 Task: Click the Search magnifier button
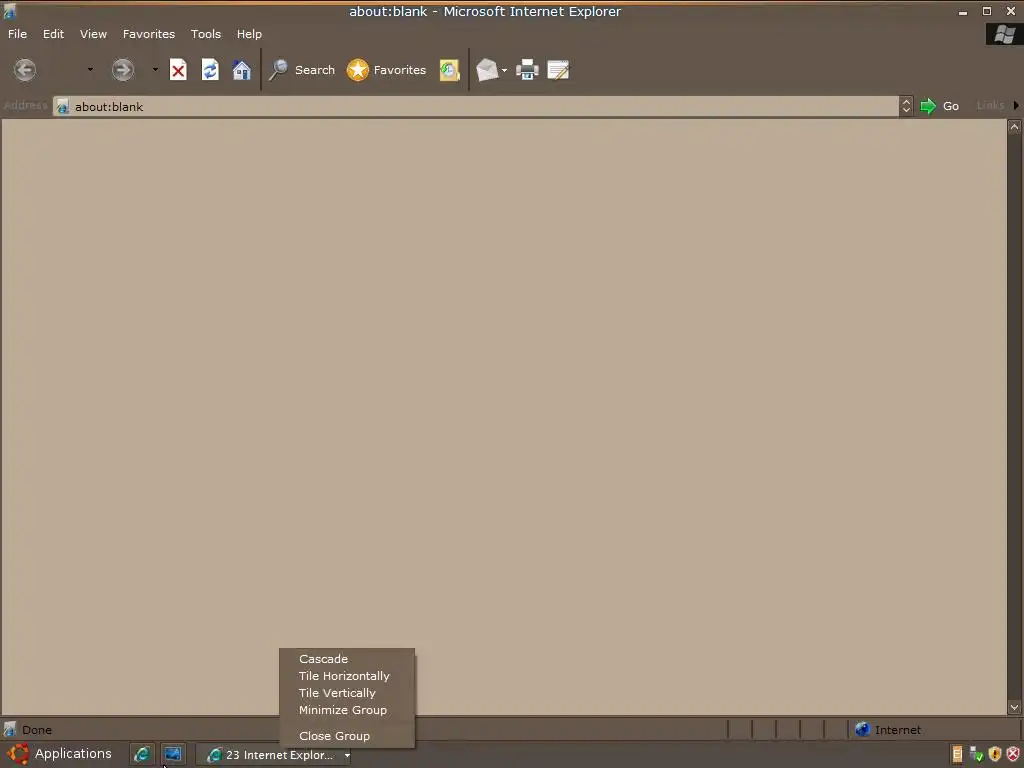coord(302,70)
